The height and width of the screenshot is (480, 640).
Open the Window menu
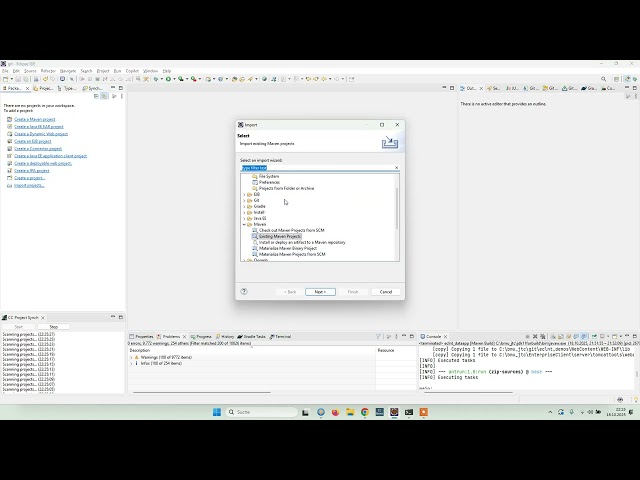coord(150,71)
